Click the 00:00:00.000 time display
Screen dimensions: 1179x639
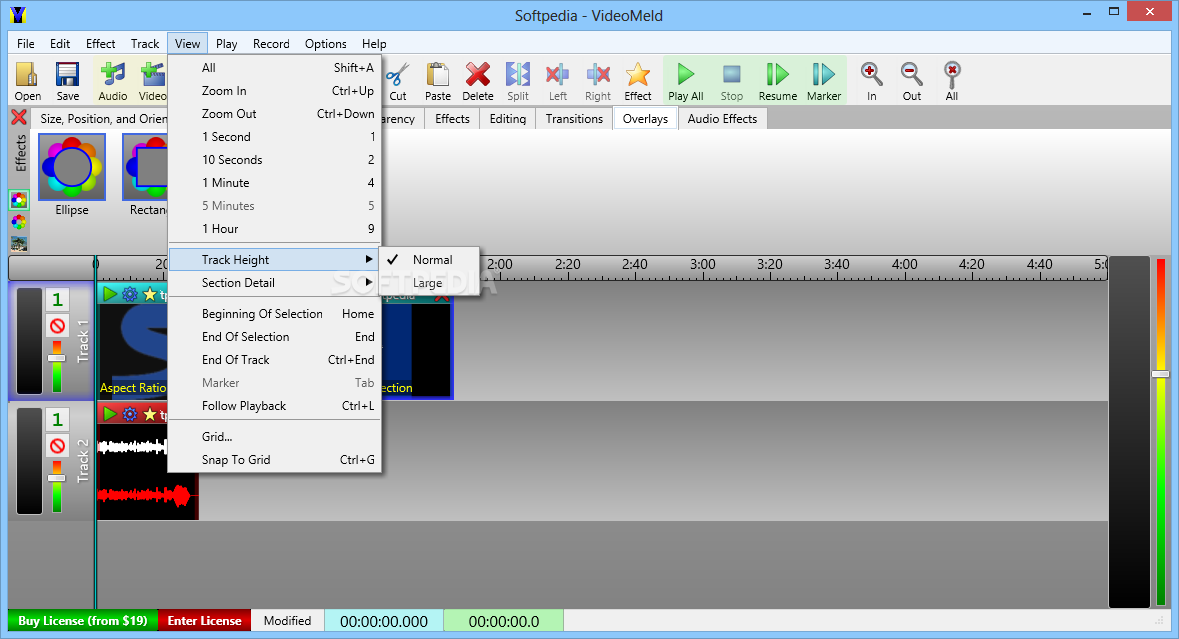(384, 621)
